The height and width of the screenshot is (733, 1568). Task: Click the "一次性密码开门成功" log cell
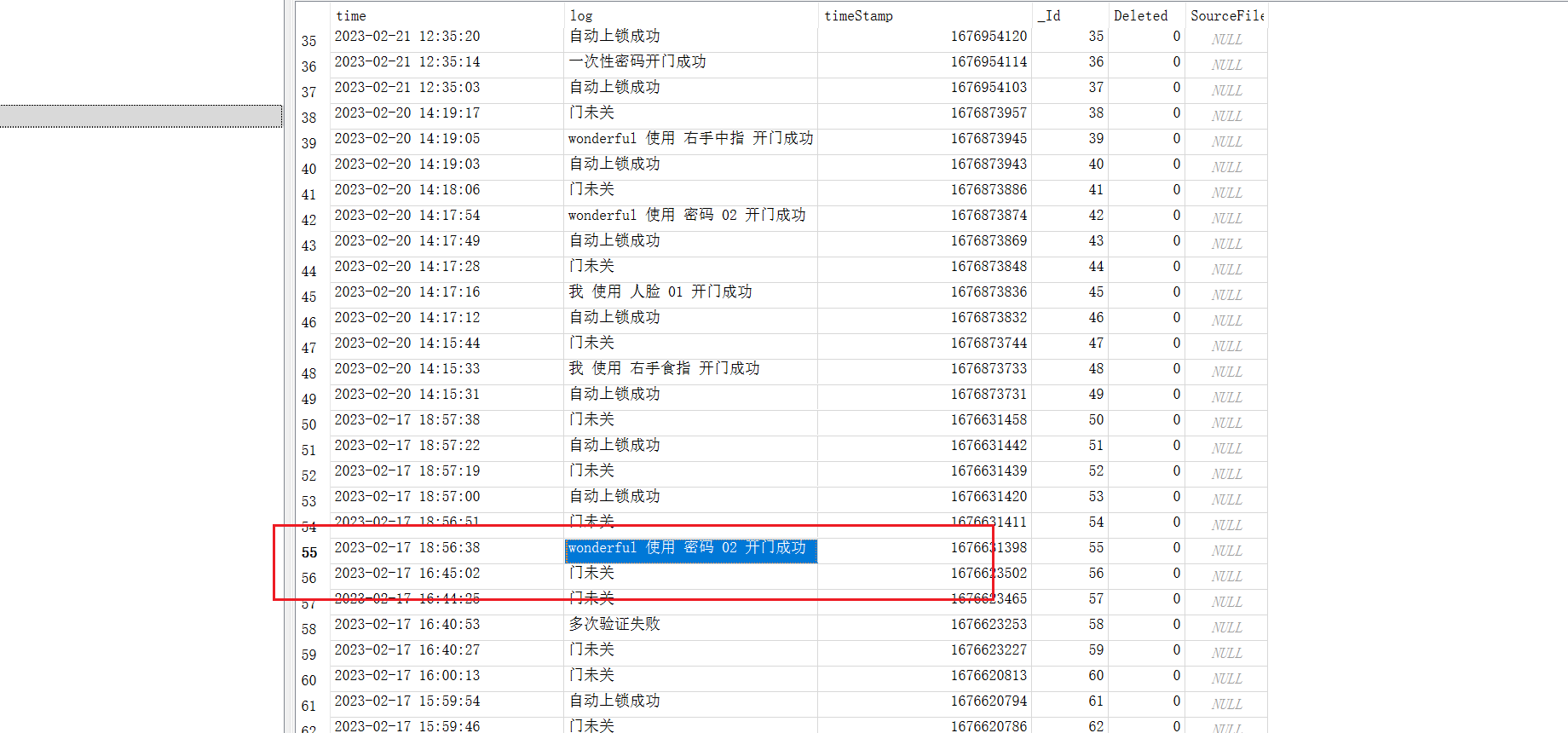coord(637,61)
